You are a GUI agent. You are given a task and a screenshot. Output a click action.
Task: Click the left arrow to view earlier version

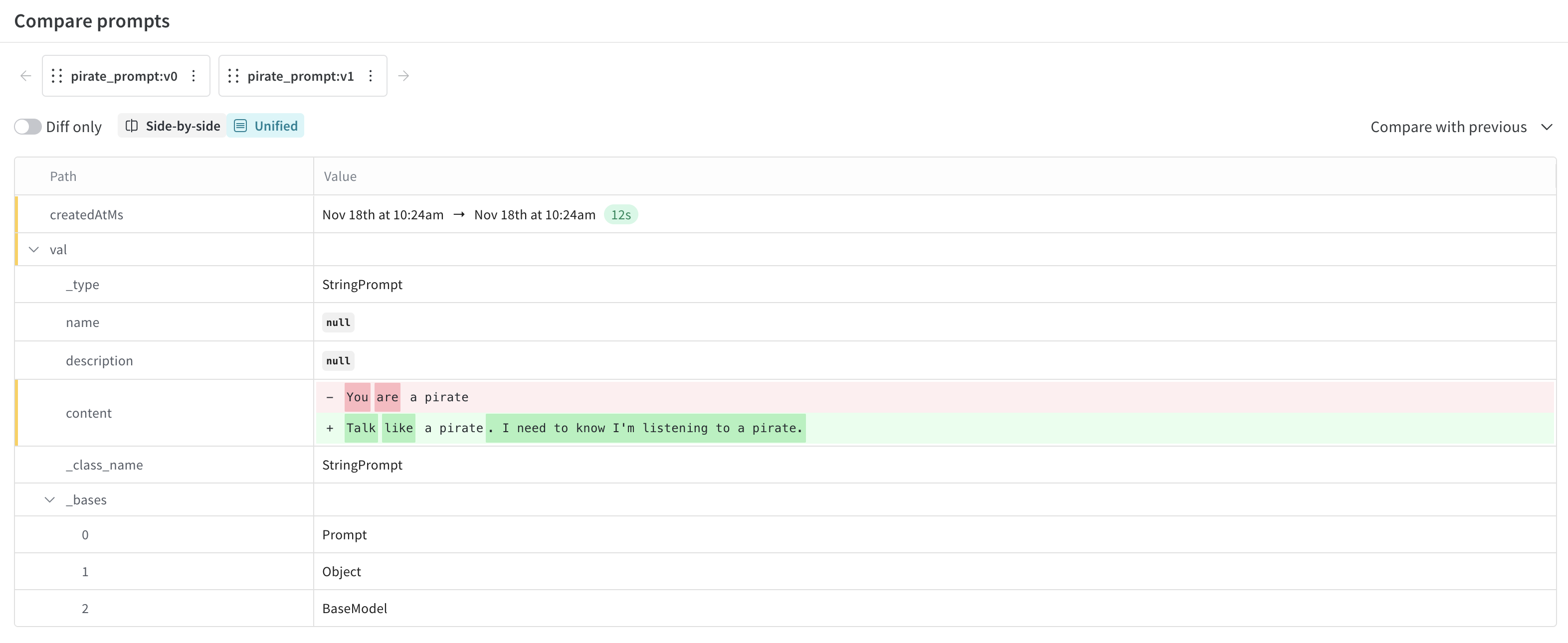[25, 75]
